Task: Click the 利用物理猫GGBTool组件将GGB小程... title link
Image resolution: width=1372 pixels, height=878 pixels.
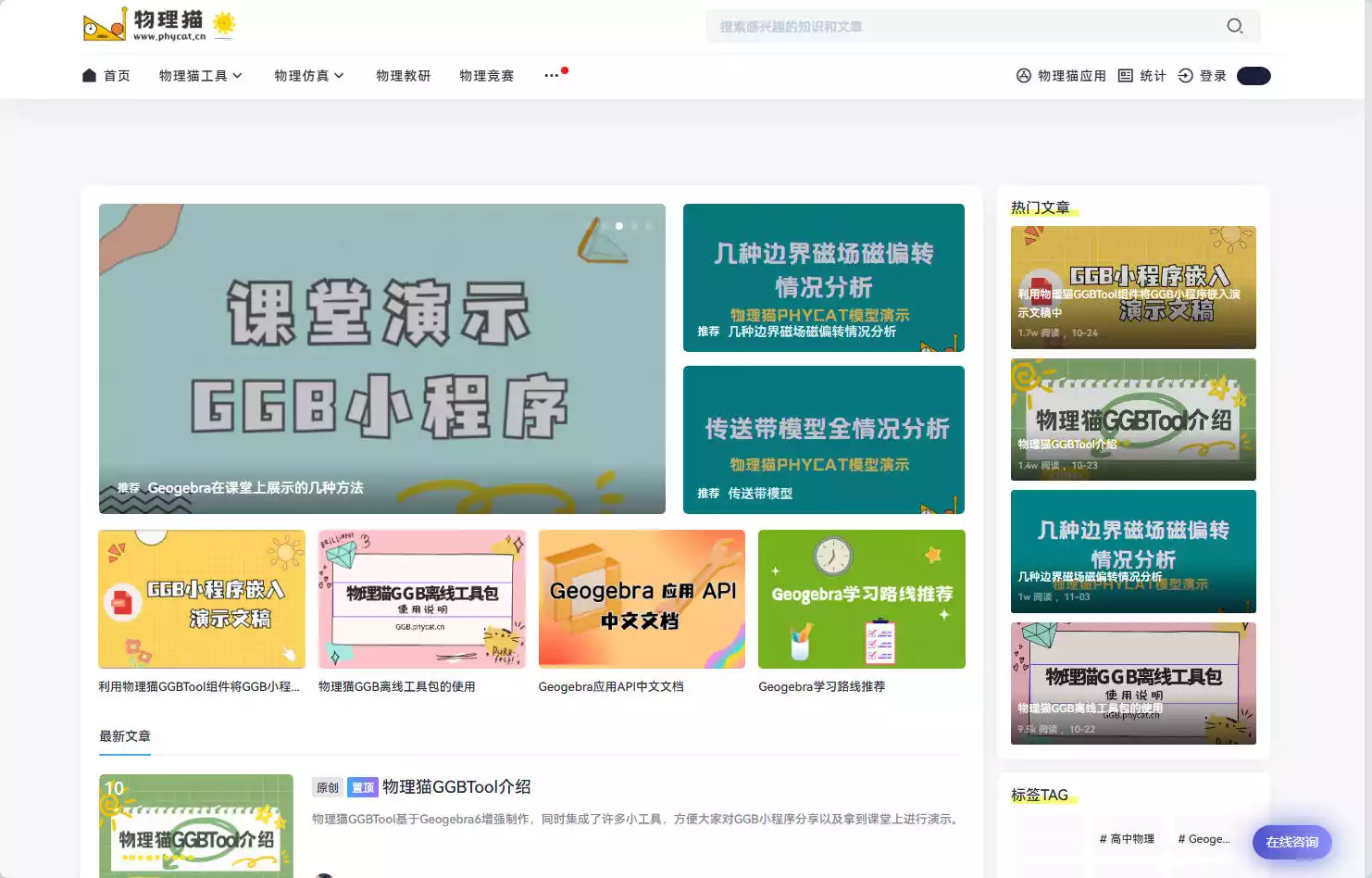Action: pos(199,687)
